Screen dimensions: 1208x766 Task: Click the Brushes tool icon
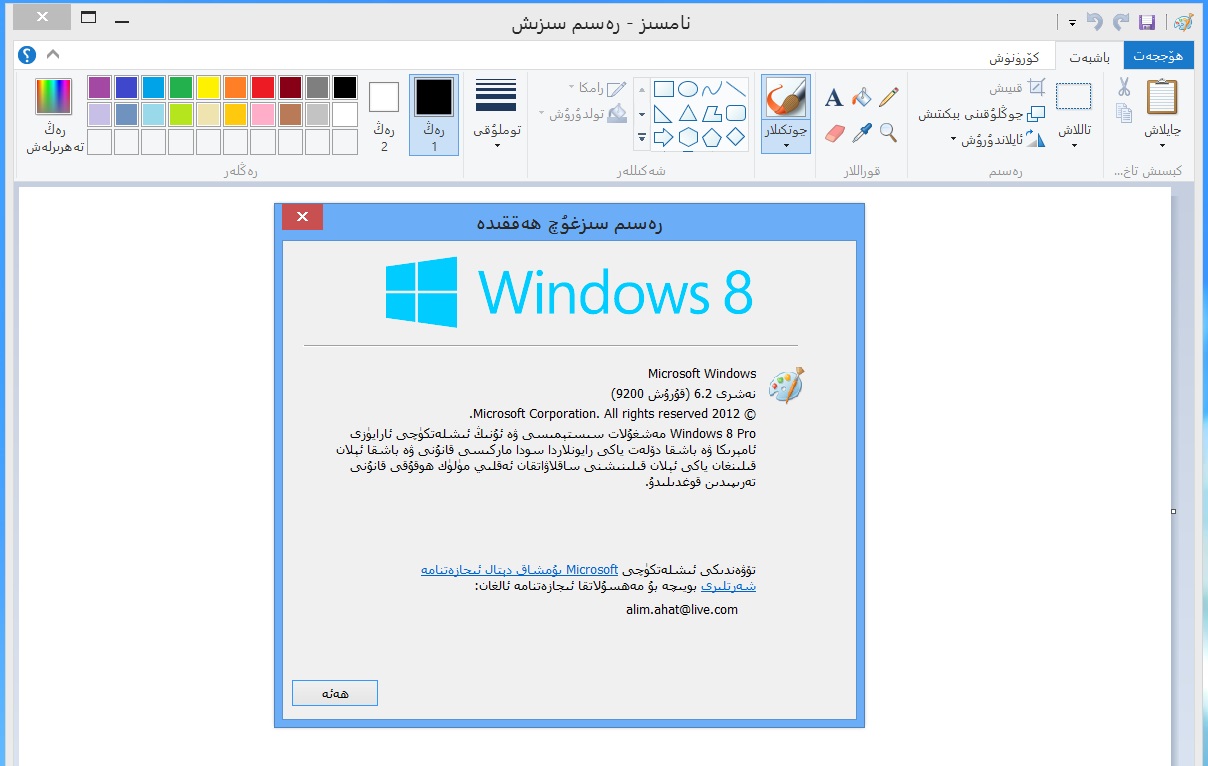[786, 98]
